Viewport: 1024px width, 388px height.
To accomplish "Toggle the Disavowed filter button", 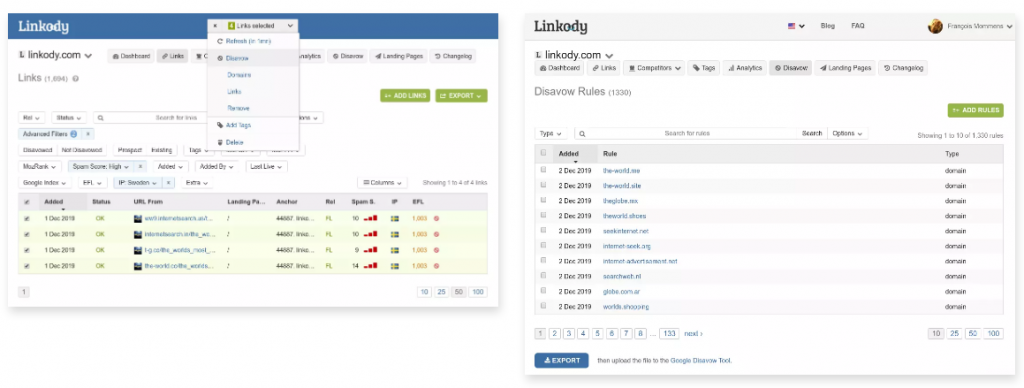I will 37,150.
